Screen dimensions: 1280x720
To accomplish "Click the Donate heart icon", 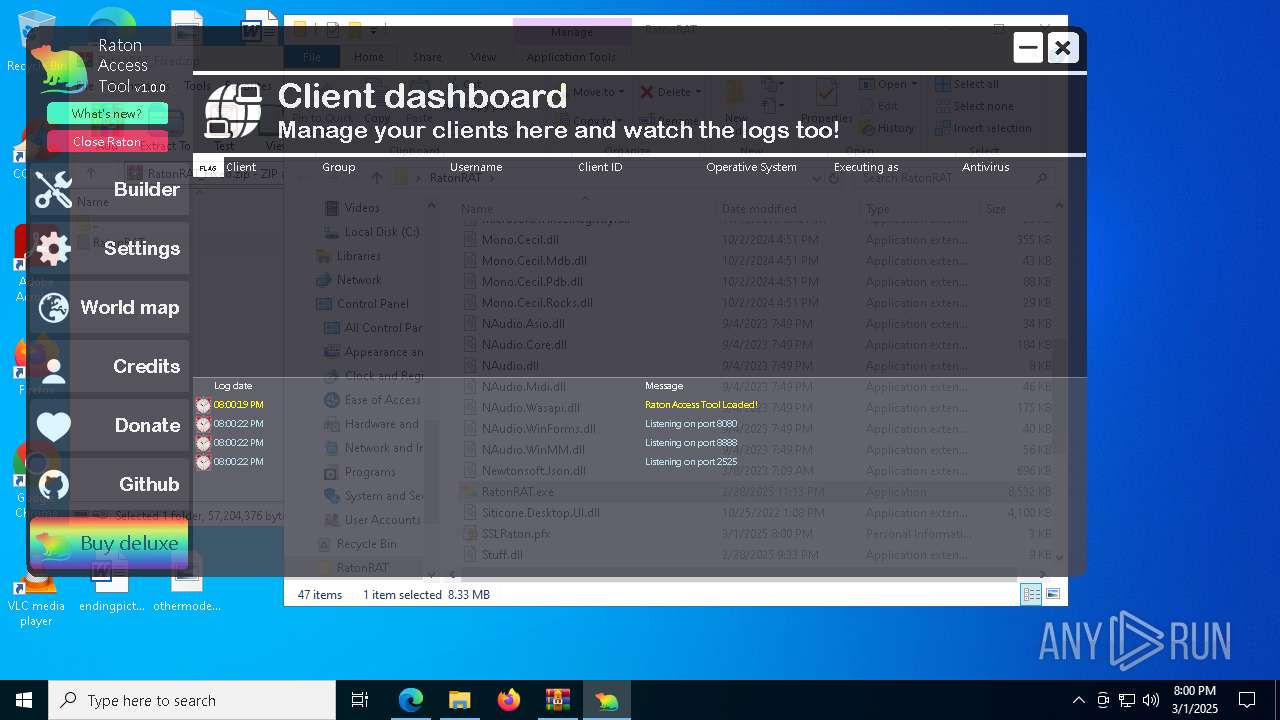I will 53,426.
